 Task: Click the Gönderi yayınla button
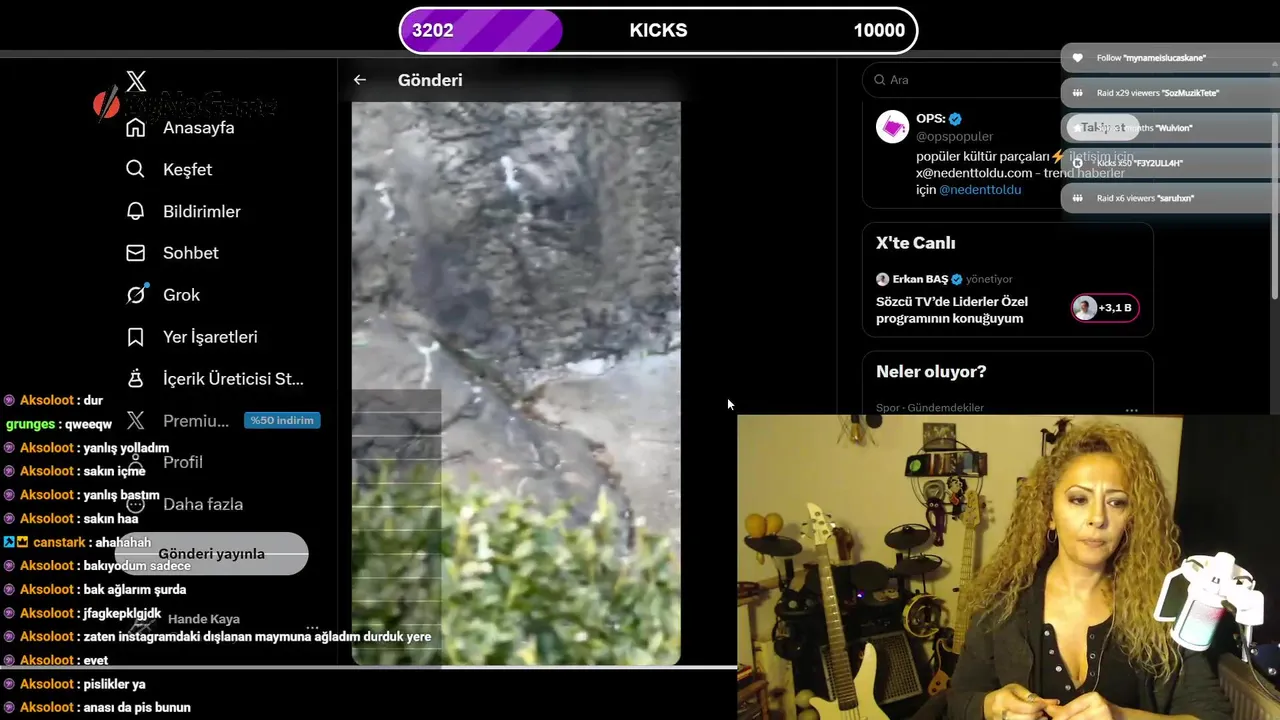pos(211,553)
